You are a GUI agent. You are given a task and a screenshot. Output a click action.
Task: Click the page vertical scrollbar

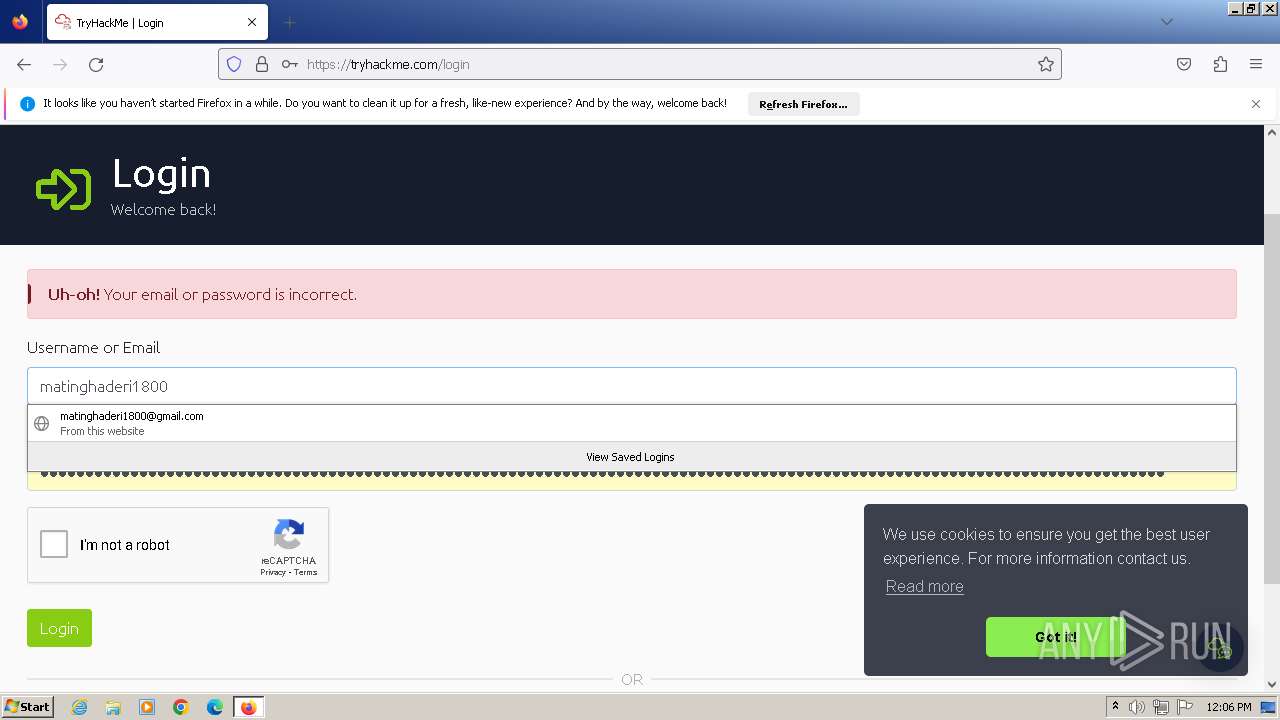click(1272, 400)
